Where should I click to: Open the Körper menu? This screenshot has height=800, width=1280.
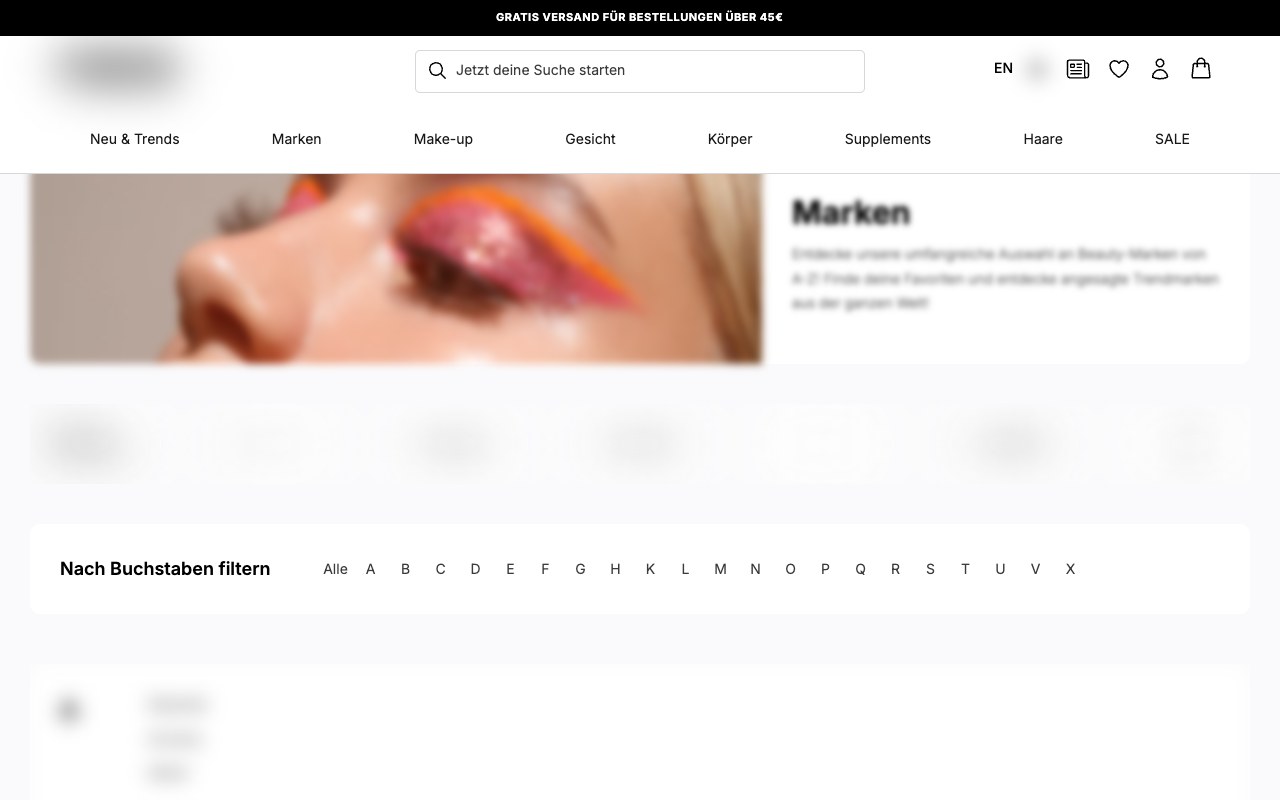[730, 139]
